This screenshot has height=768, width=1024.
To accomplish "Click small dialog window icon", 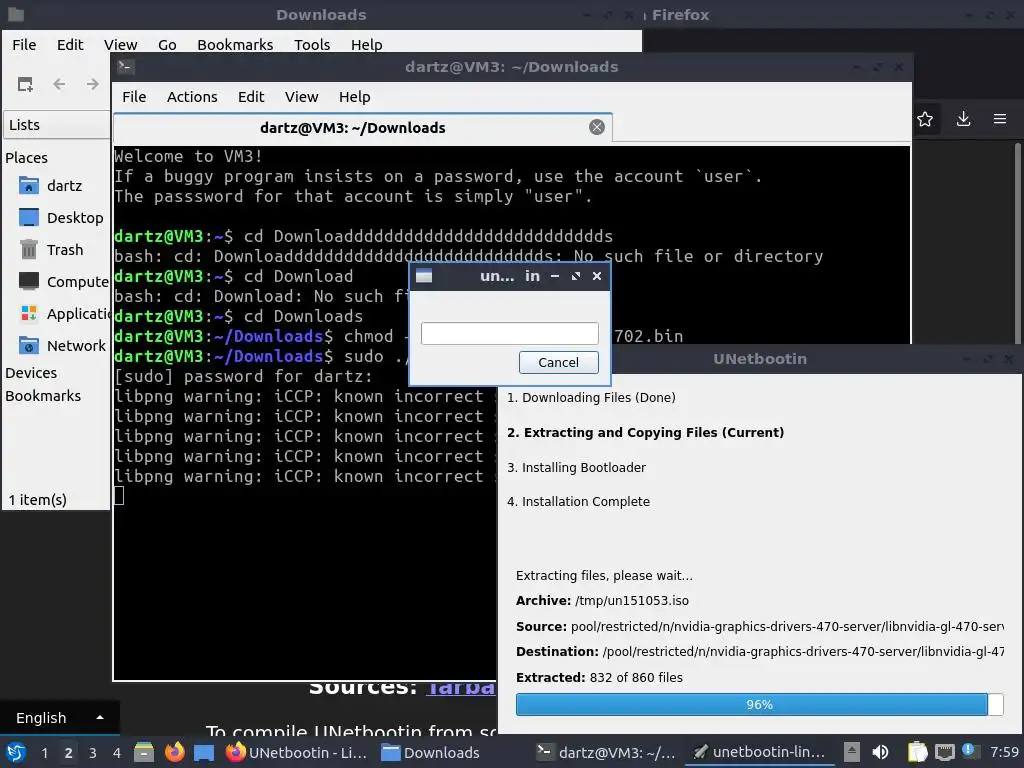I will [x=424, y=276].
